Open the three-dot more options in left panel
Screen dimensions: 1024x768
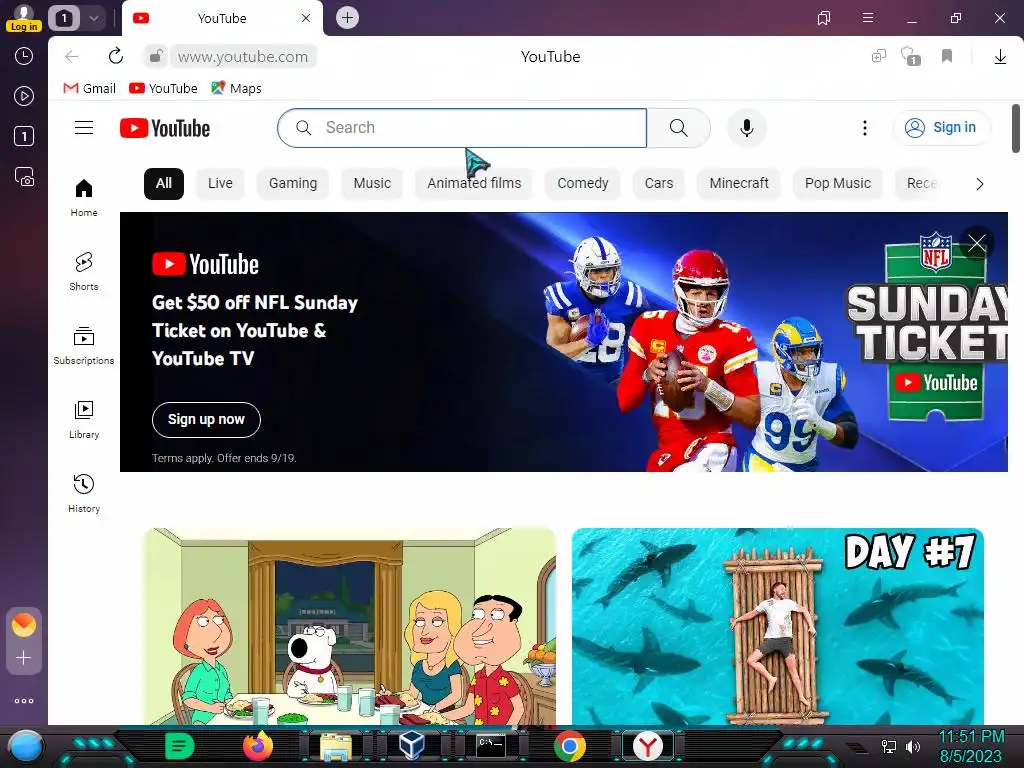pyautogui.click(x=24, y=701)
